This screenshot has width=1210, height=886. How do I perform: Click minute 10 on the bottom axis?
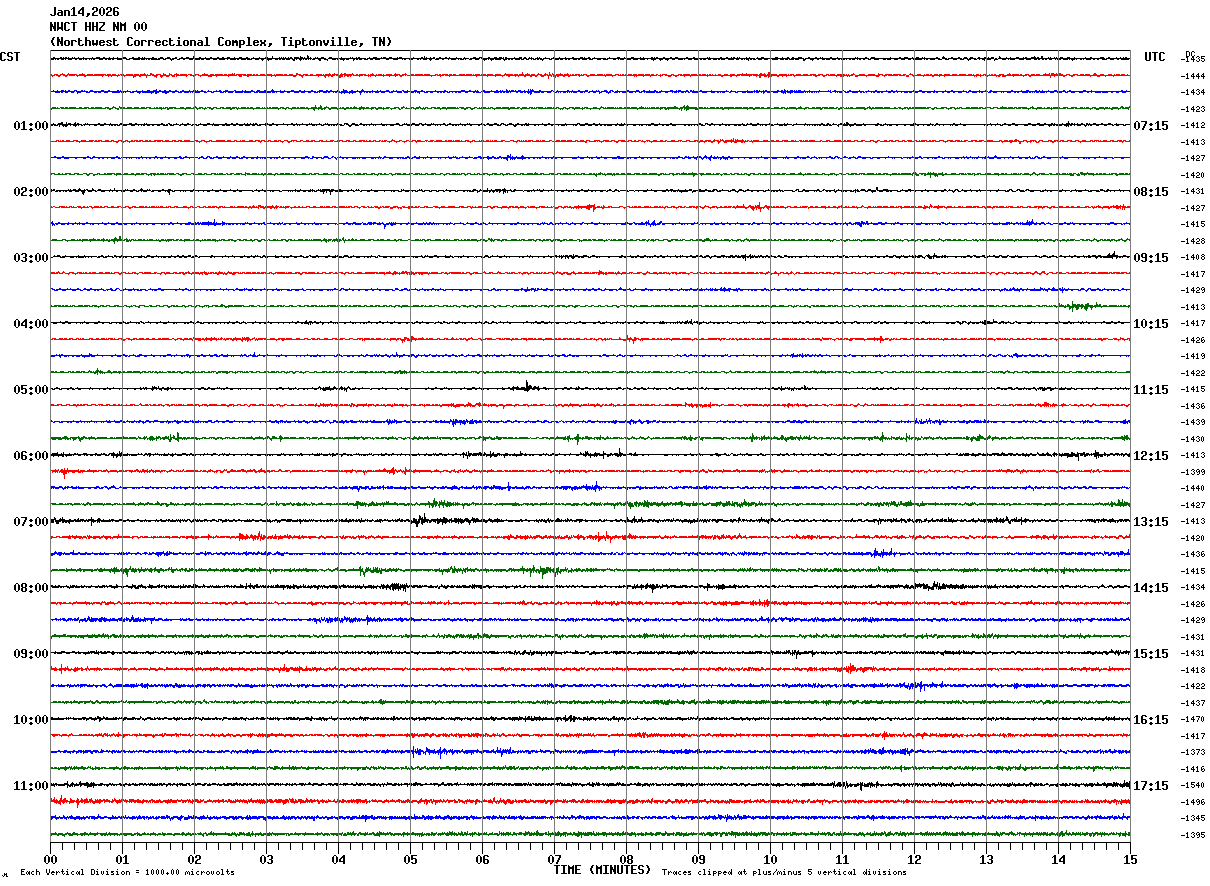770,859
